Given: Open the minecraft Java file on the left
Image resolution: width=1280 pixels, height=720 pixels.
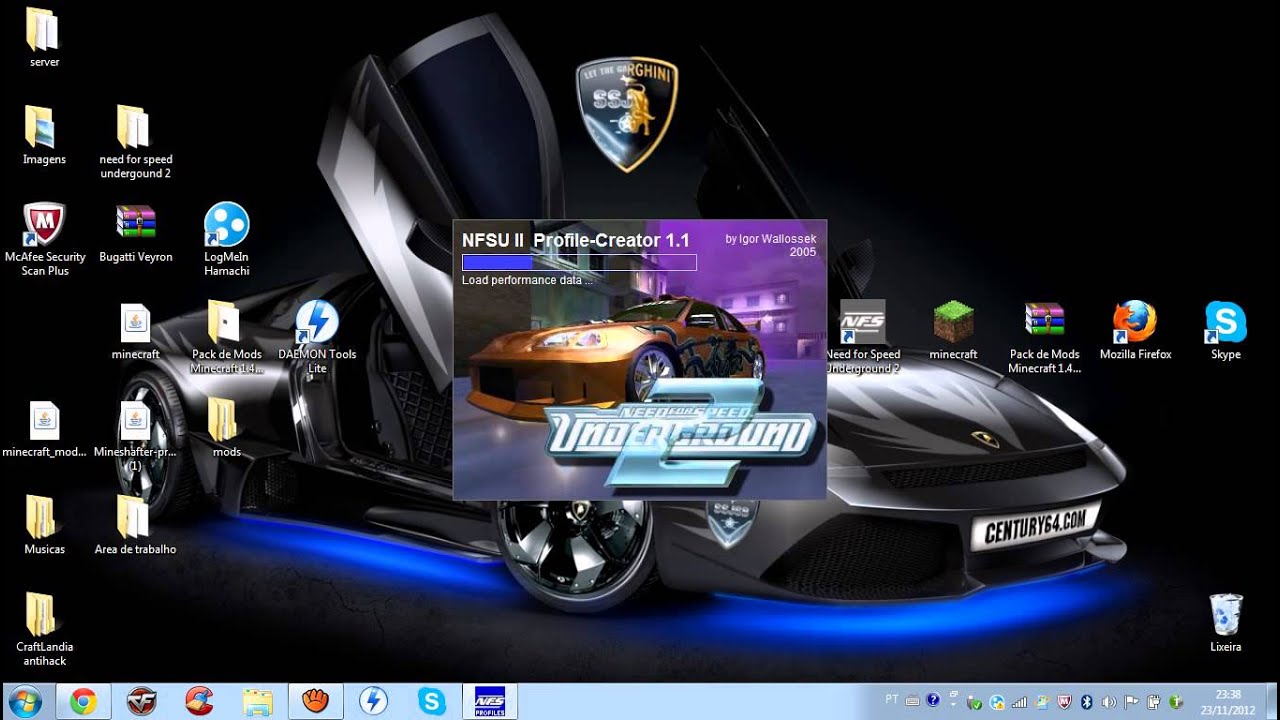Looking at the screenshot, I should click(x=135, y=330).
